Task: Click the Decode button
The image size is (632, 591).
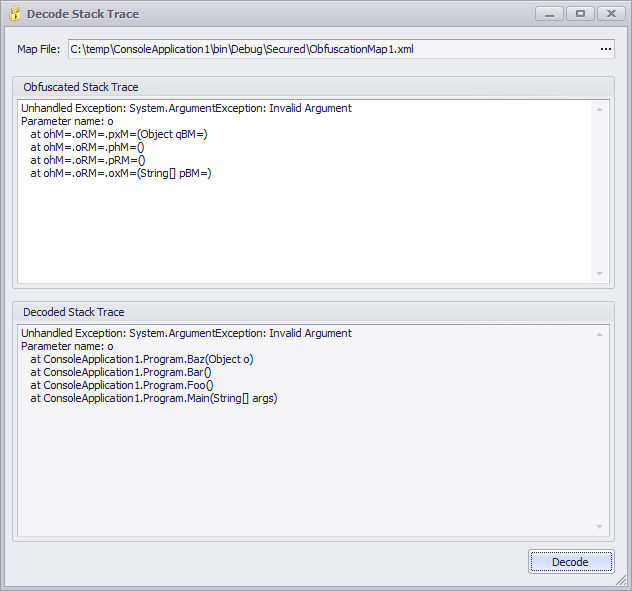Action: 570,562
